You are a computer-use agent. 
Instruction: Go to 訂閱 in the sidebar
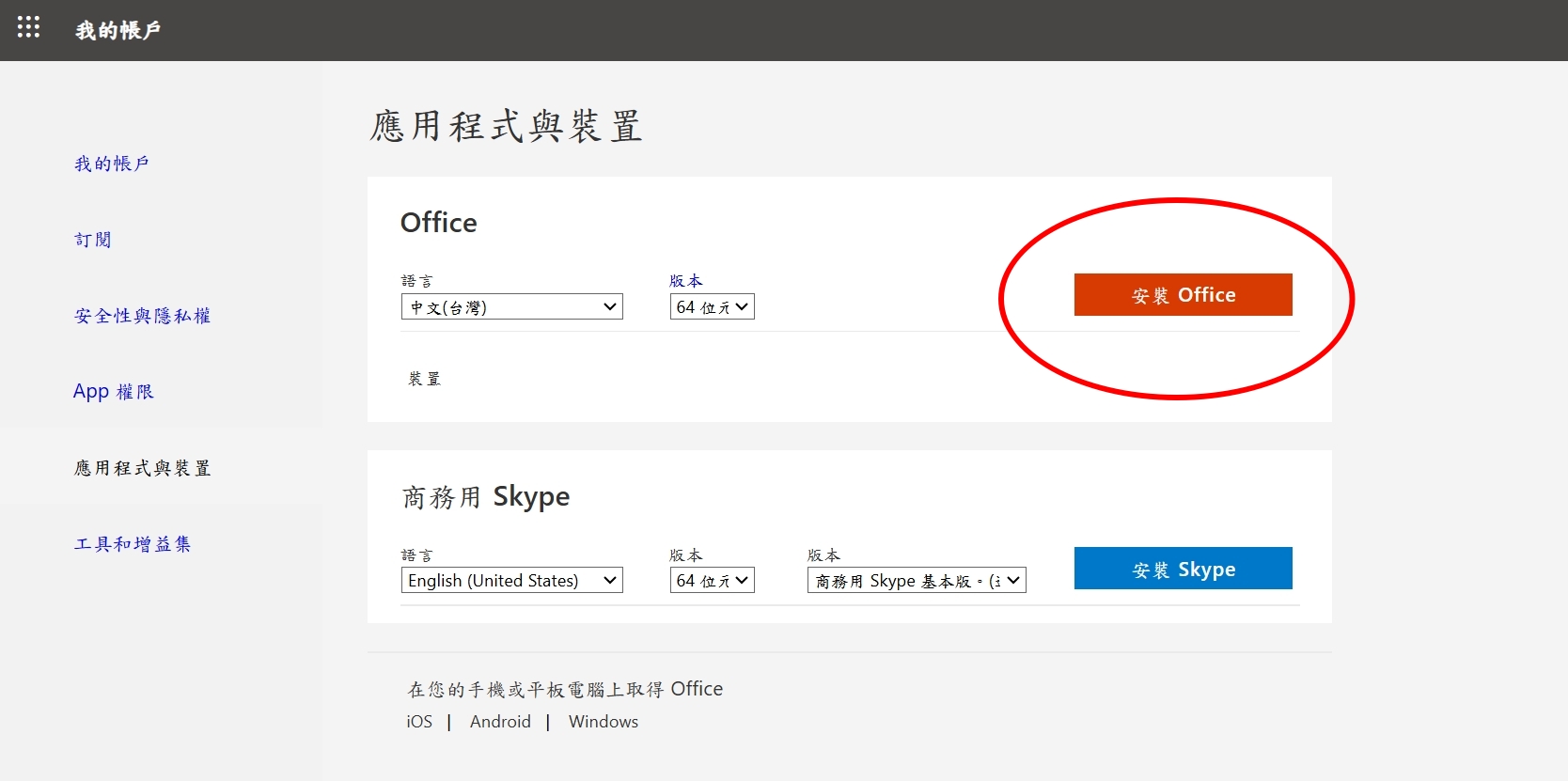93,240
